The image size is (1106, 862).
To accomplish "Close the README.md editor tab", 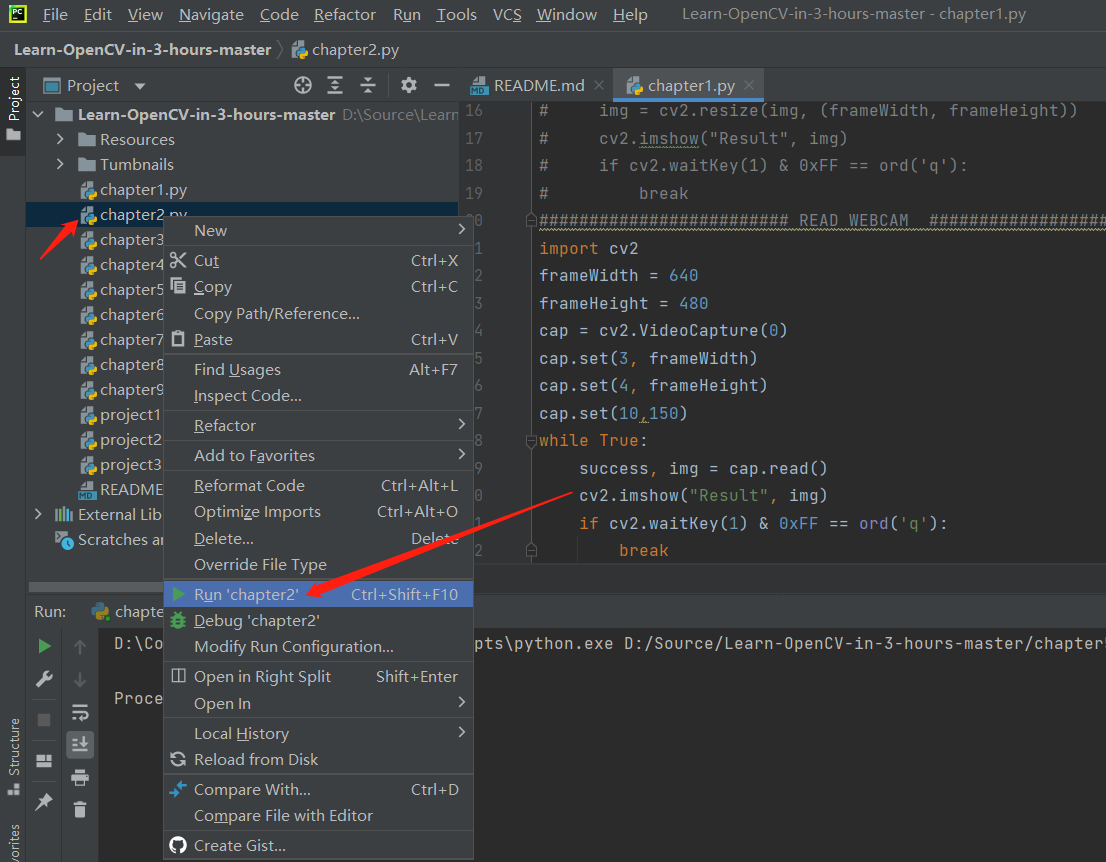I will pyautogui.click(x=599, y=85).
